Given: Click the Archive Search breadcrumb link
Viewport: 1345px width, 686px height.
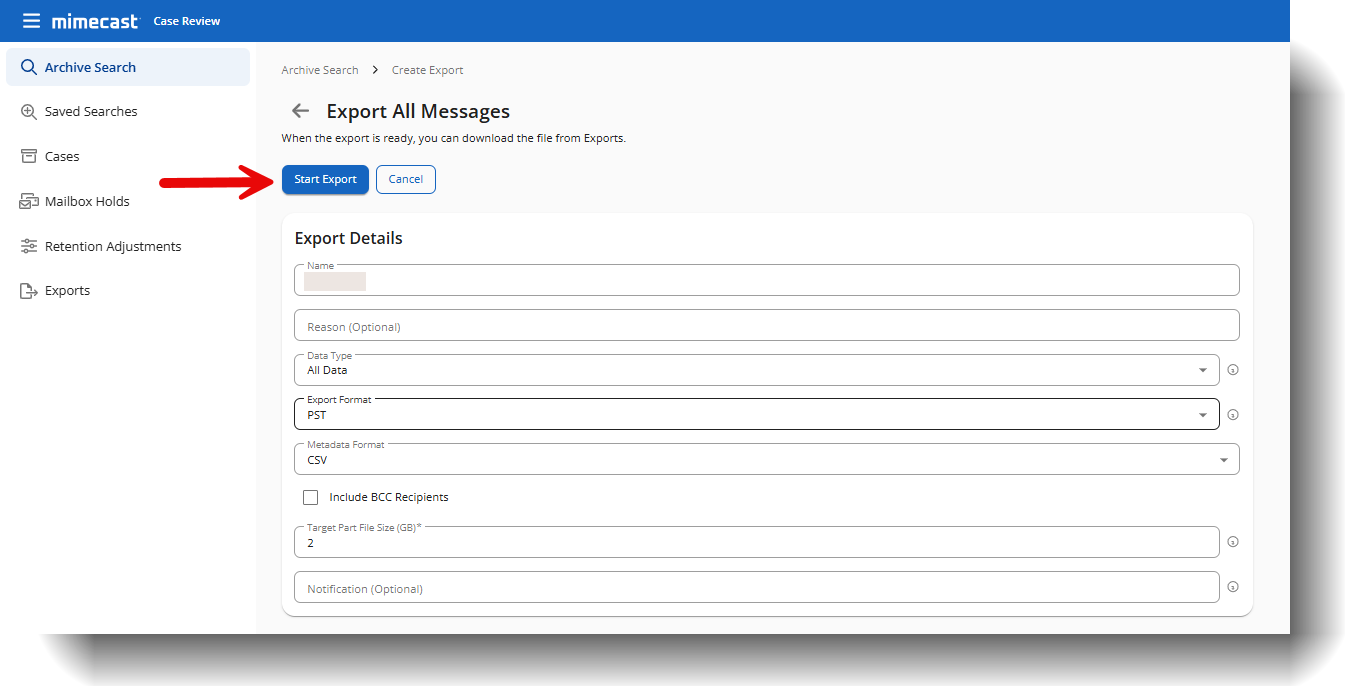Looking at the screenshot, I should click(x=320, y=70).
